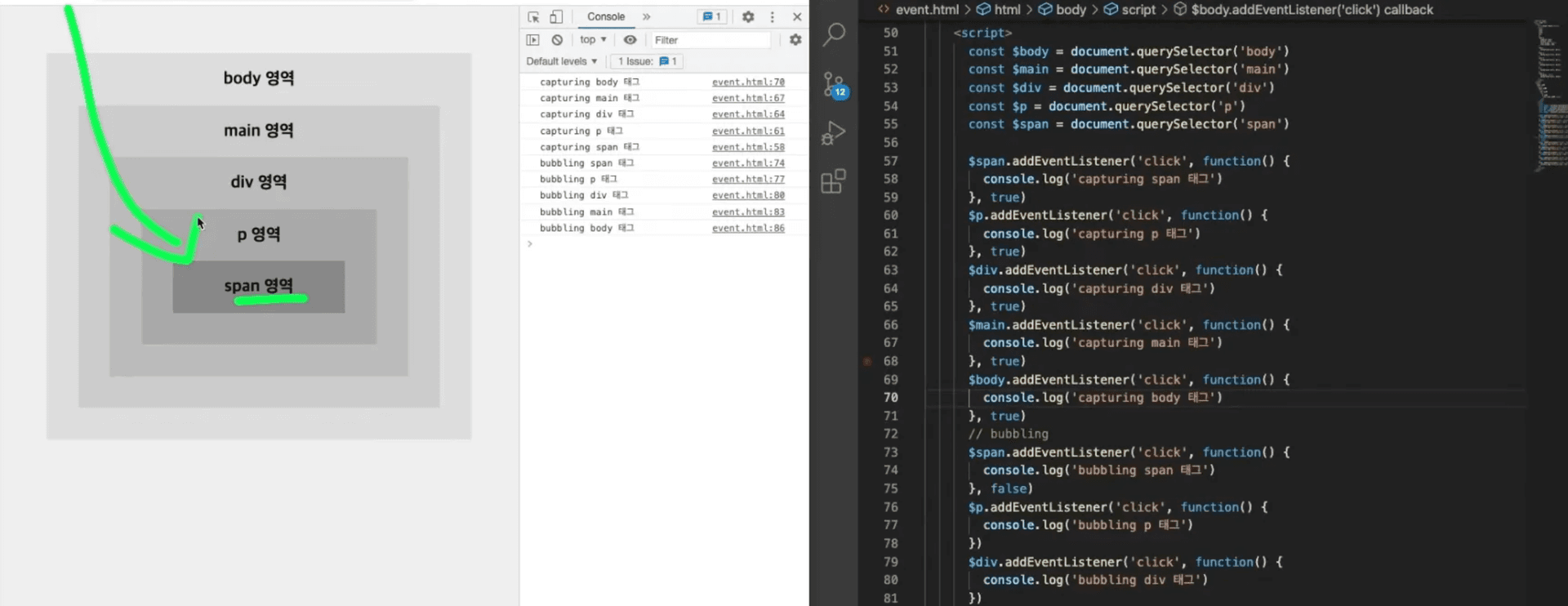Viewport: 1568px width, 606px height.
Task: Click the event.html:70 source link
Action: pos(747,82)
